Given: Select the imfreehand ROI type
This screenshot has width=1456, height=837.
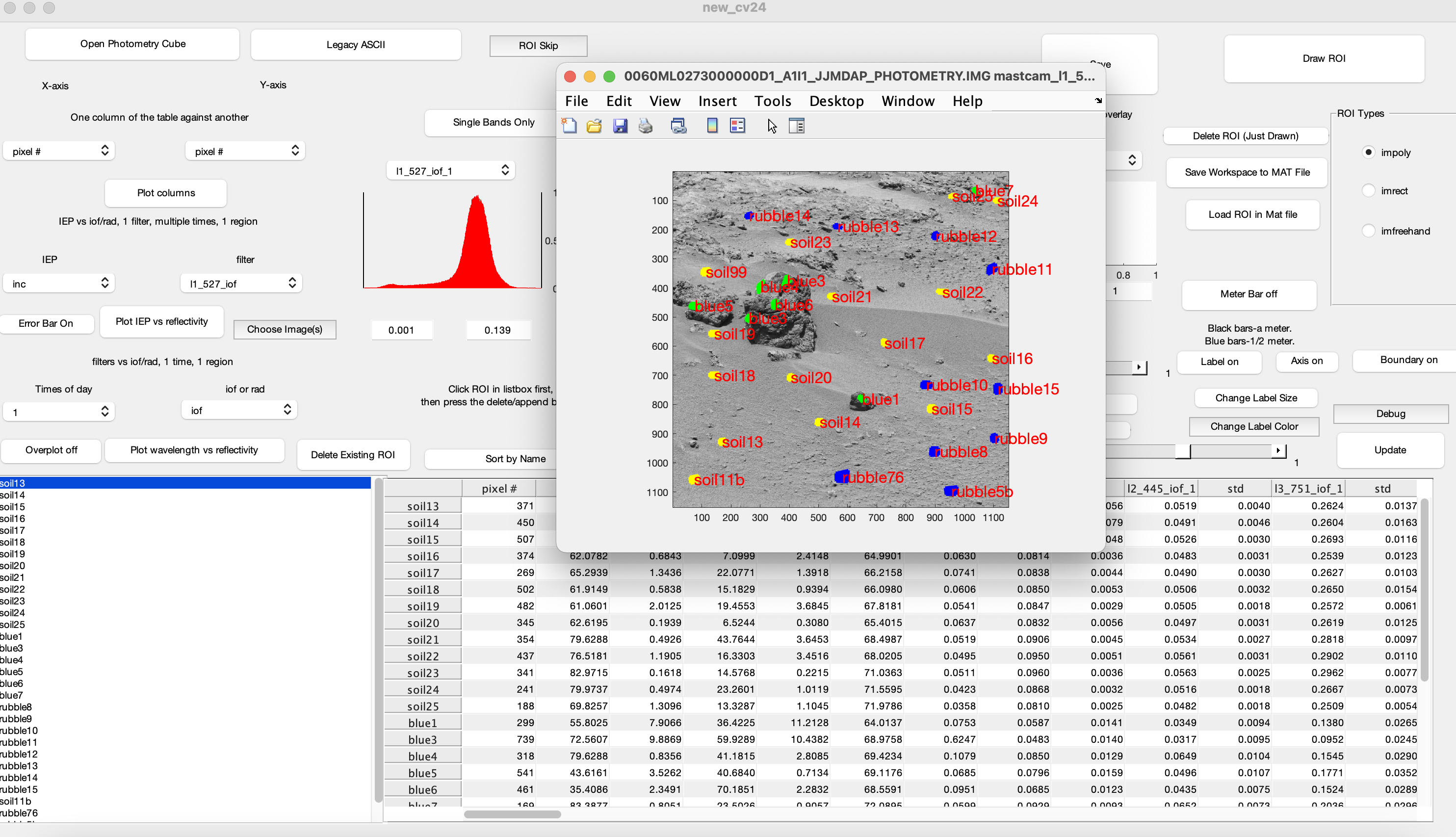Looking at the screenshot, I should tap(1369, 231).
